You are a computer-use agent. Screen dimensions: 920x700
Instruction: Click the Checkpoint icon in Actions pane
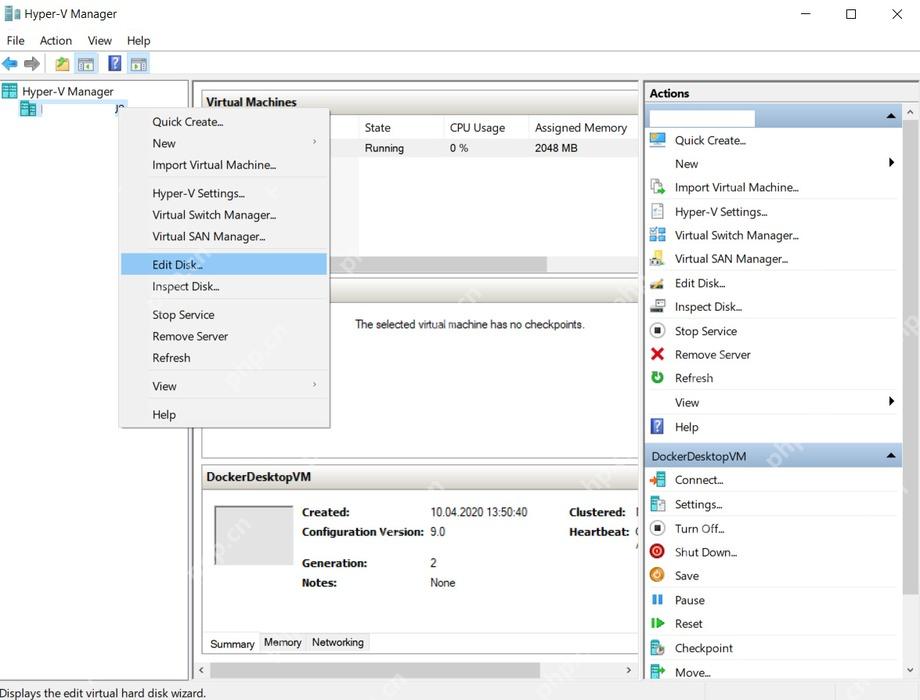[x=658, y=648]
